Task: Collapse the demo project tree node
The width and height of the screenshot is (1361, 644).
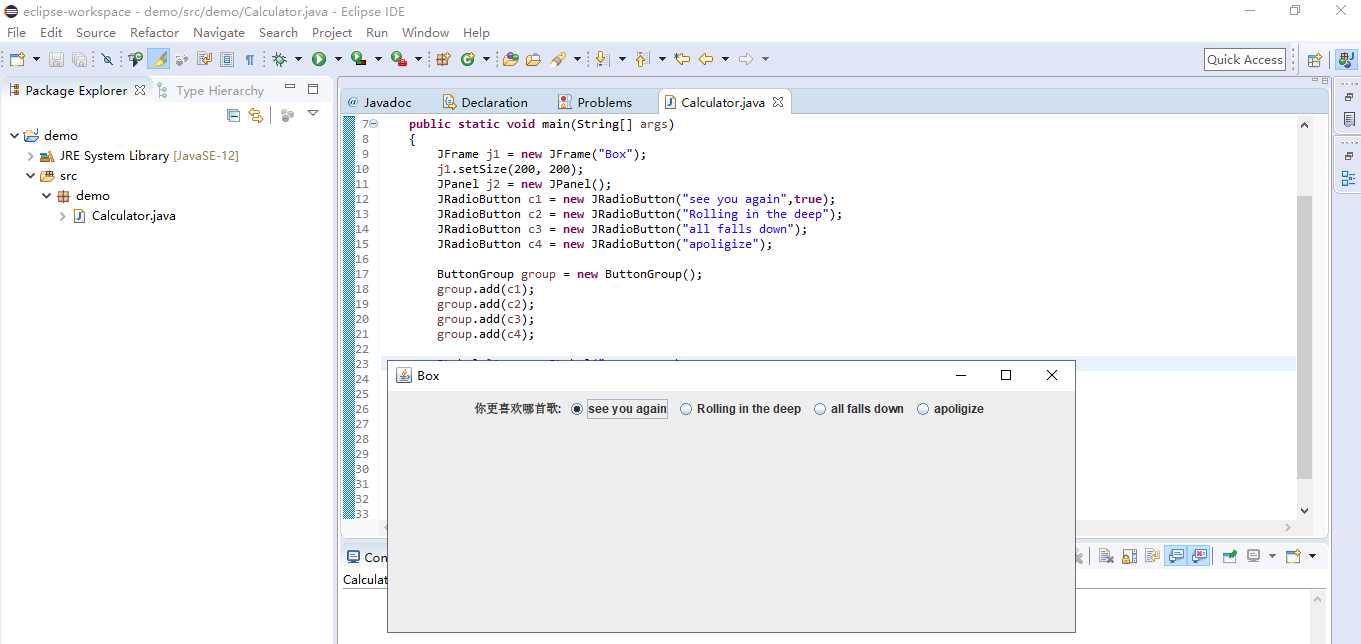Action: (x=14, y=136)
